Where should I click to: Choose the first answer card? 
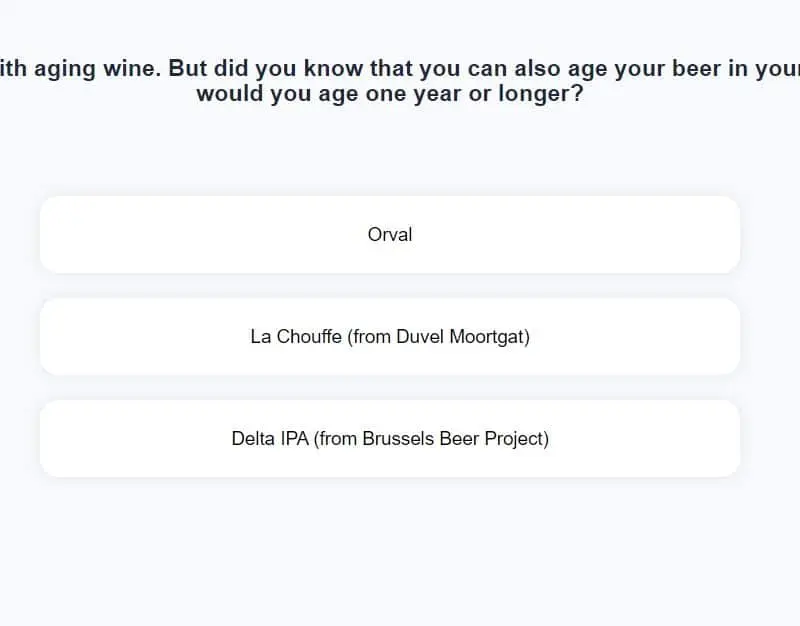390,234
